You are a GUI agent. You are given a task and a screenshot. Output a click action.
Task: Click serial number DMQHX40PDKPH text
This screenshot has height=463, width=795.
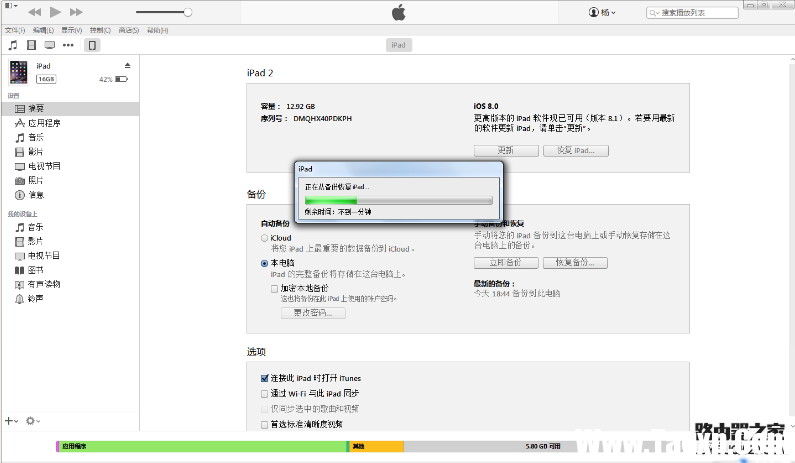tap(322, 119)
